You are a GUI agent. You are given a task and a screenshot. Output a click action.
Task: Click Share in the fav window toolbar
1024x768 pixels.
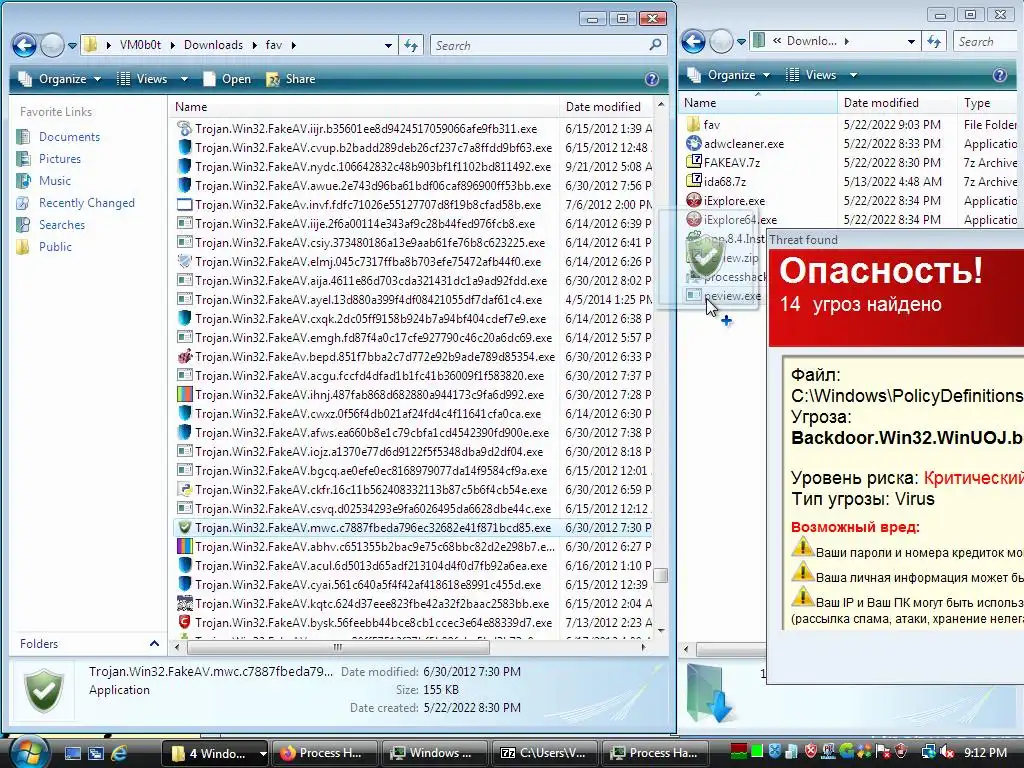point(291,79)
